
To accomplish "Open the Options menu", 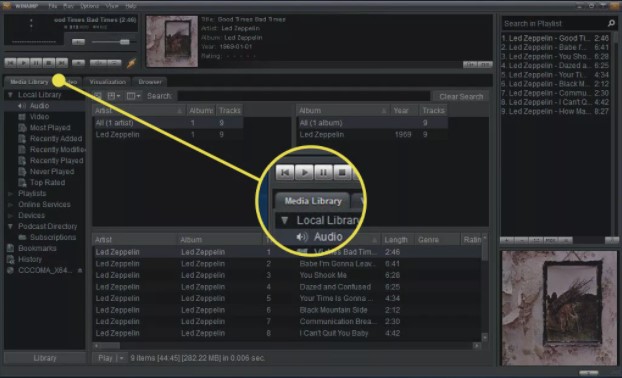I will pyautogui.click(x=89, y=6).
